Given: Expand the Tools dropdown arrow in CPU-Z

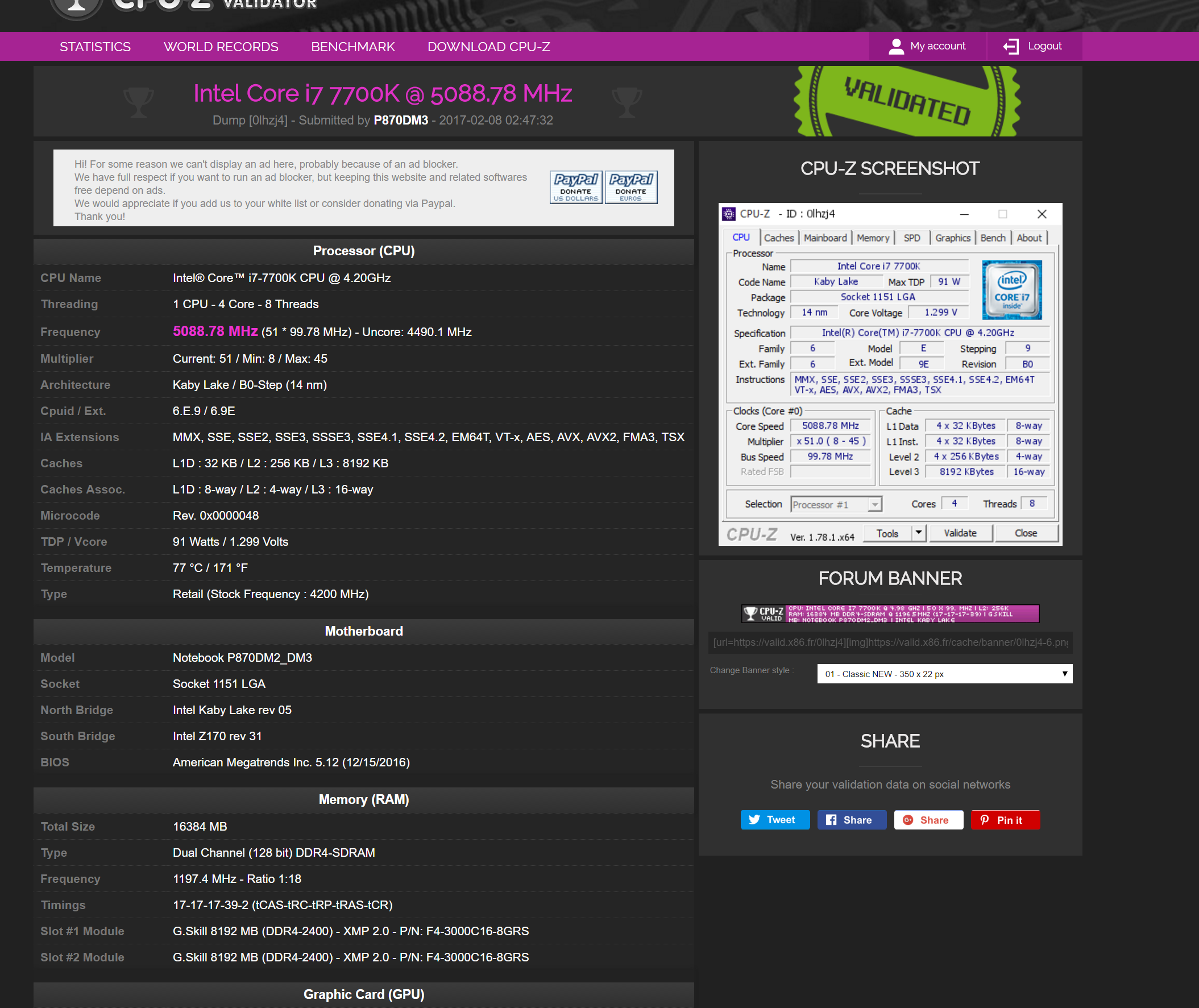Looking at the screenshot, I should 918,533.
